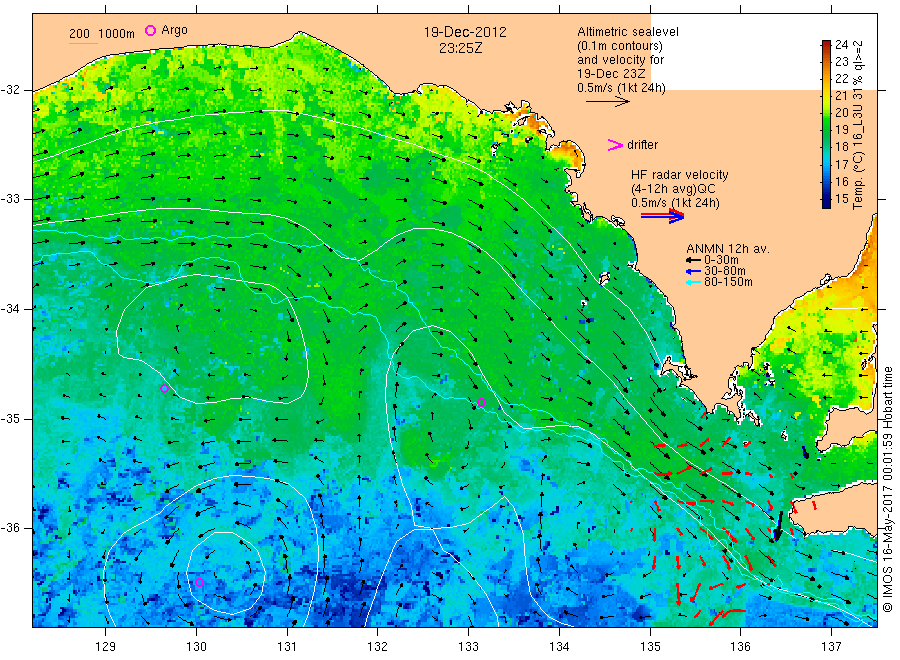Click the temperature colorbar at 24
The height and width of the screenshot is (660, 900).
(826, 44)
